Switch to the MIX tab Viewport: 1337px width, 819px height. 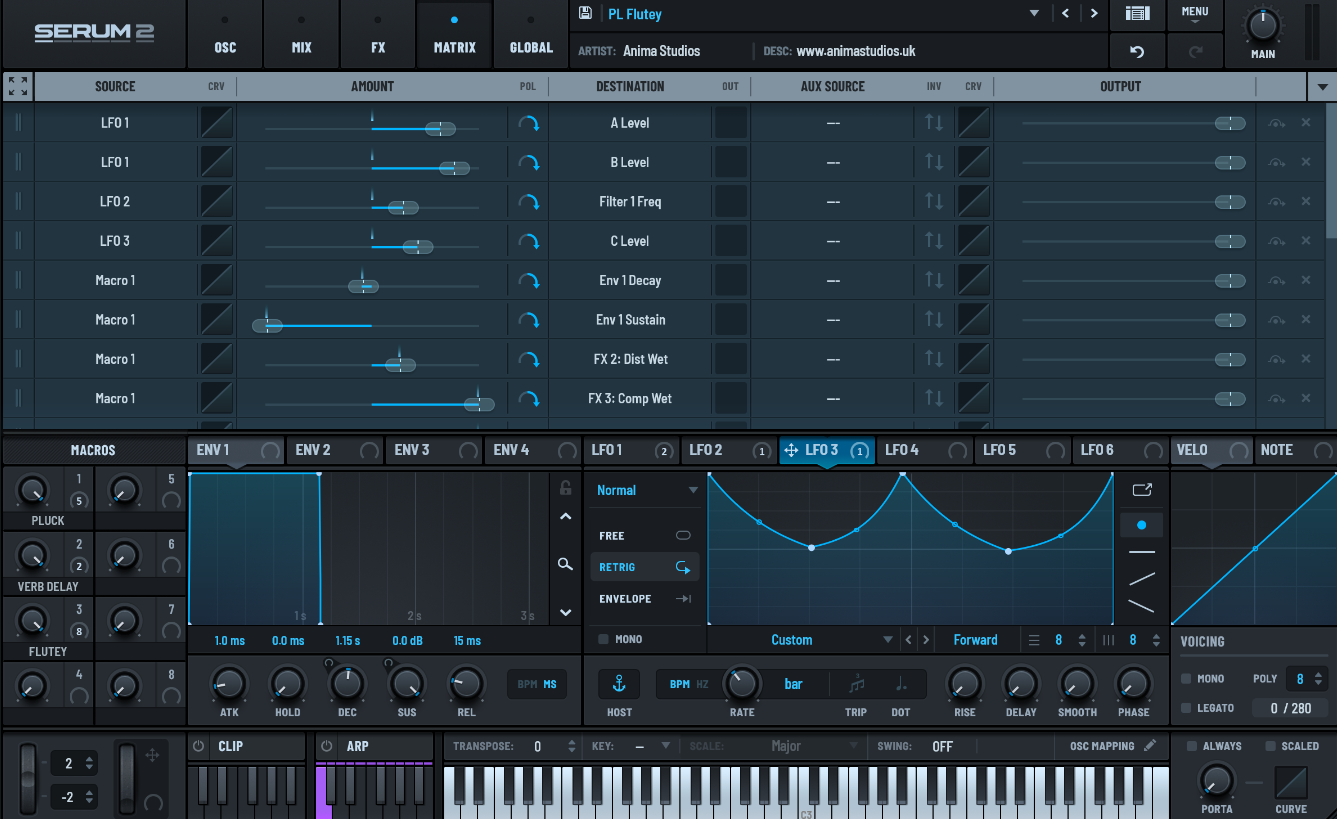(301, 34)
